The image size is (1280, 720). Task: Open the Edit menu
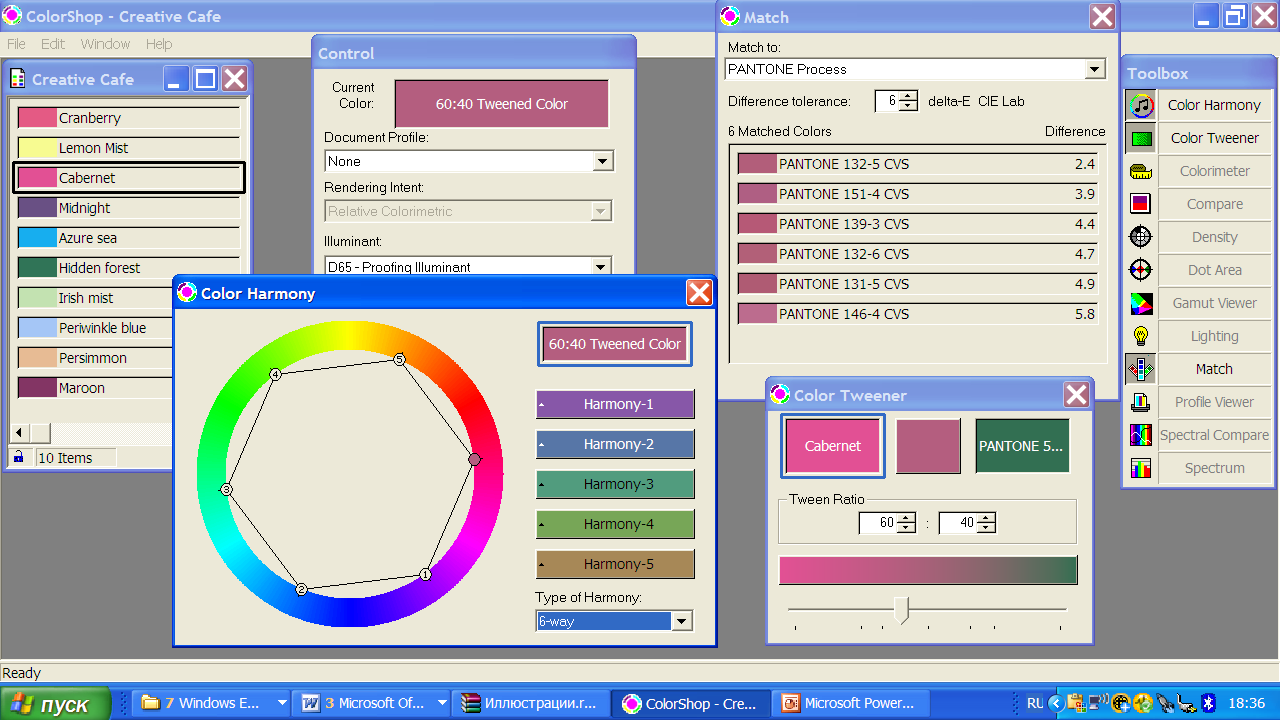pyautogui.click(x=53, y=44)
